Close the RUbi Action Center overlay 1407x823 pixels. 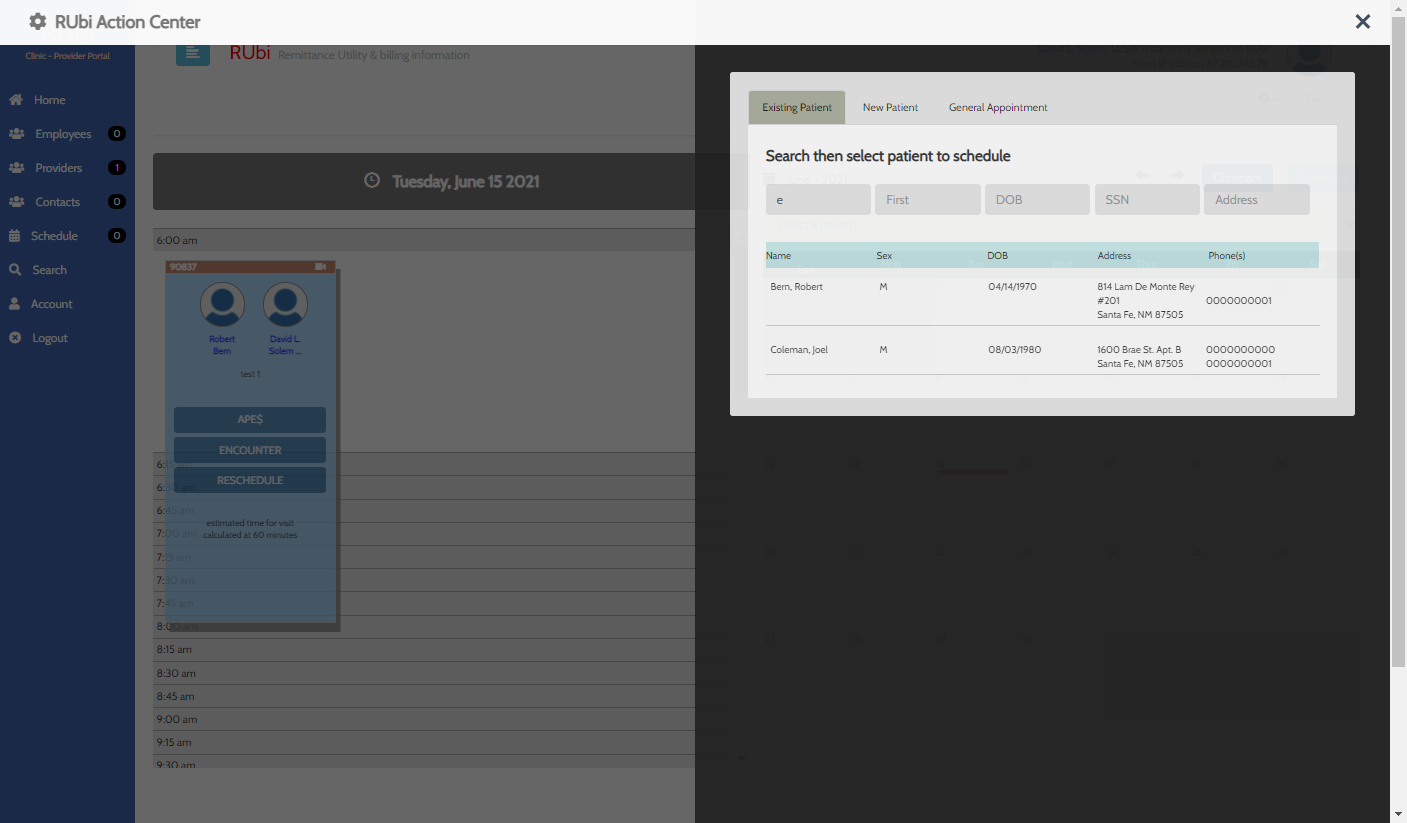click(x=1362, y=22)
